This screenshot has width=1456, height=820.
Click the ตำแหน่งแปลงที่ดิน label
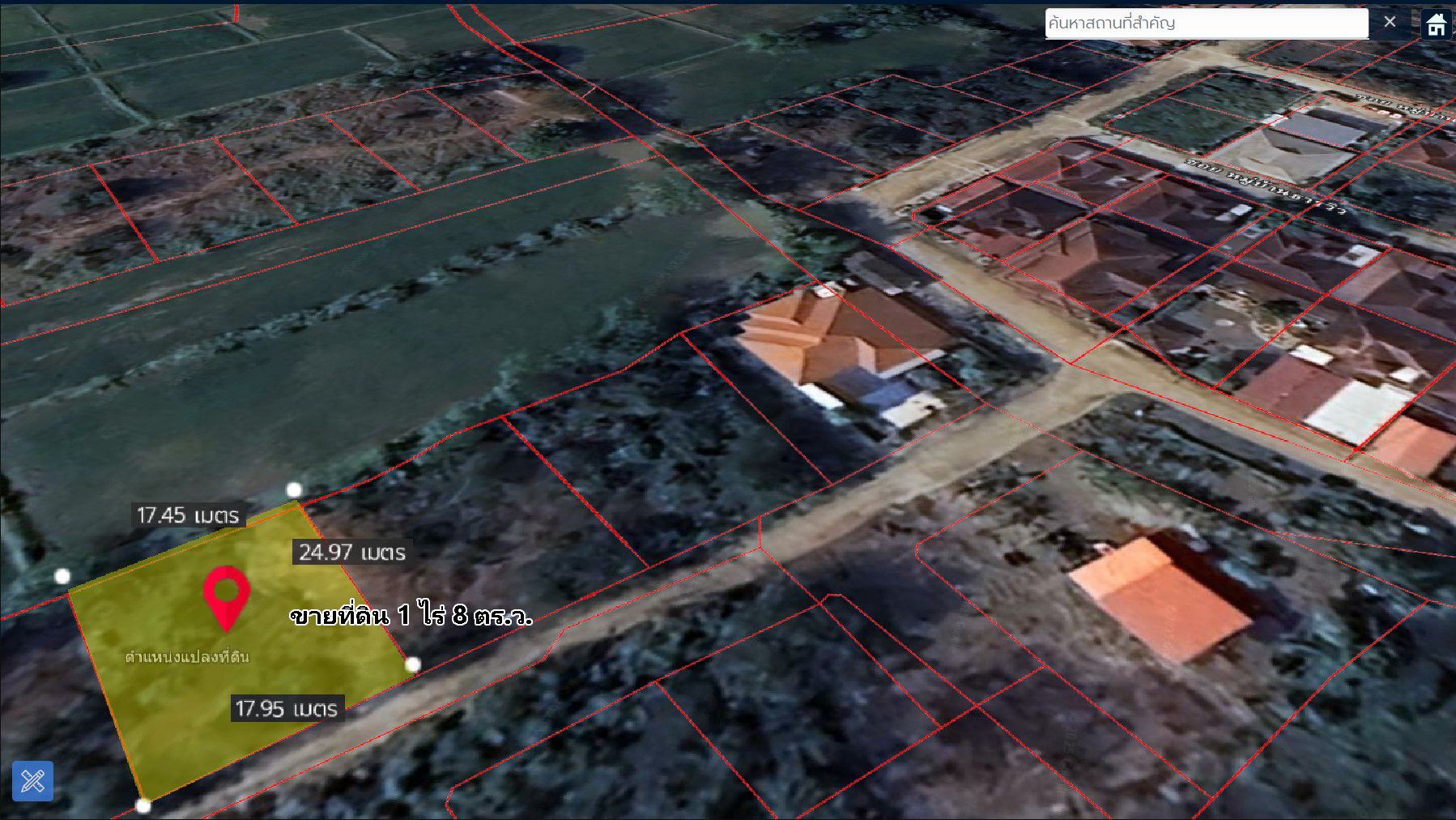[187, 656]
